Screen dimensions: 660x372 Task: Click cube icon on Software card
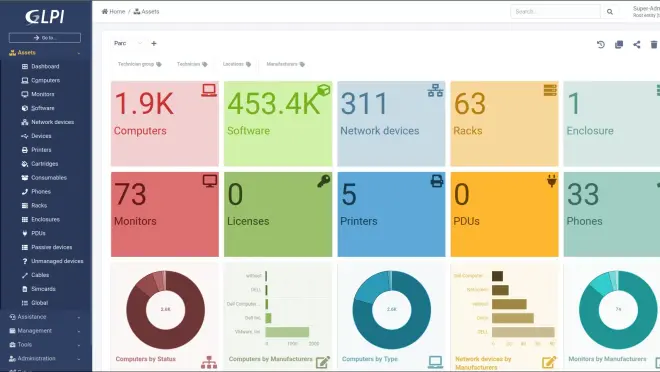coord(323,90)
